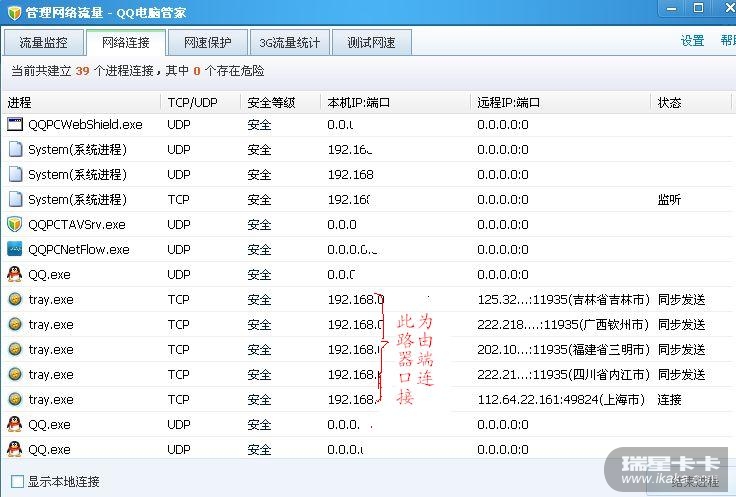Switch to the 测试网速 tab
This screenshot has height=497, width=736.
coord(372,43)
